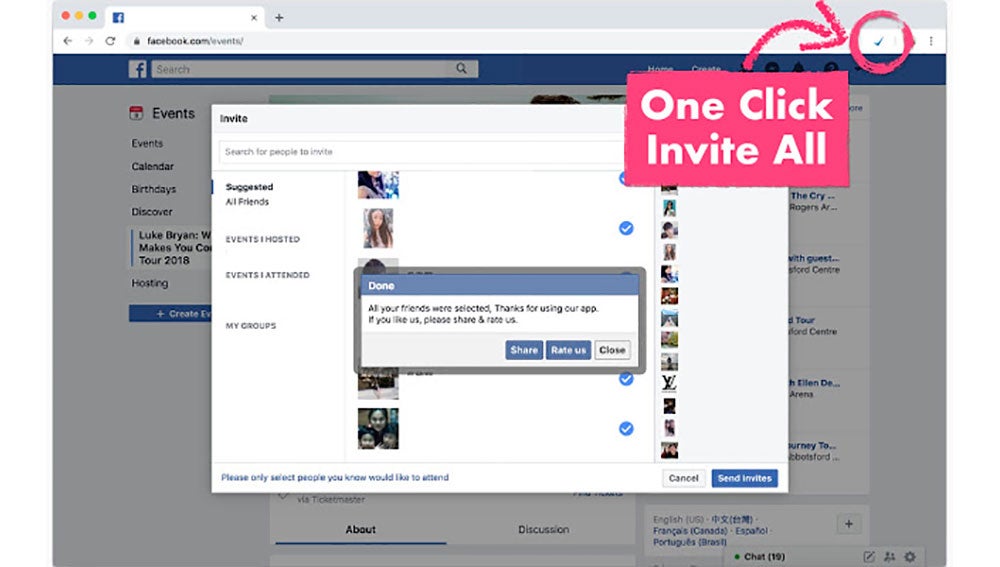Image resolution: width=1000 pixels, height=567 pixels.
Task: Select the Facebook favicon tab
Action: coord(118,17)
